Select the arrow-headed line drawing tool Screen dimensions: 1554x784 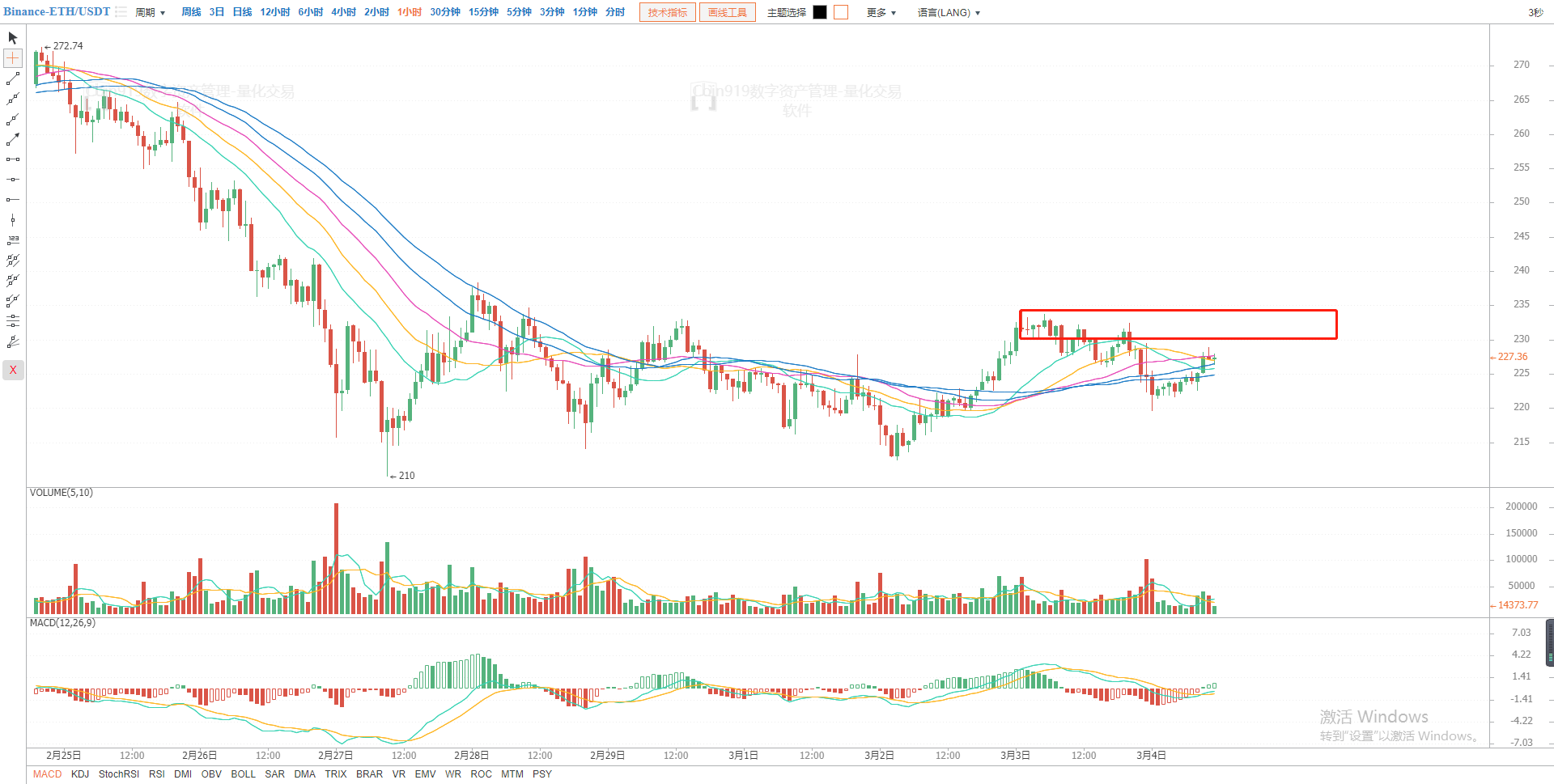[x=13, y=139]
